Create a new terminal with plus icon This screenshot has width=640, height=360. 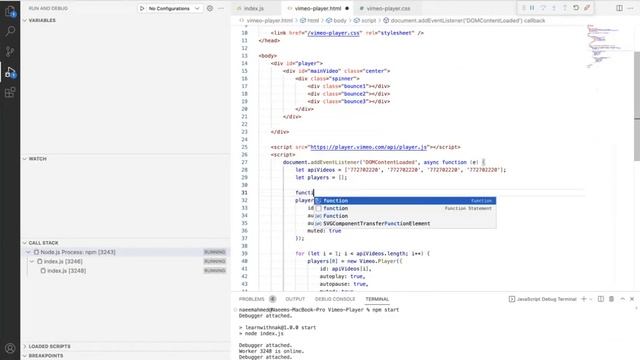click(x=584, y=299)
